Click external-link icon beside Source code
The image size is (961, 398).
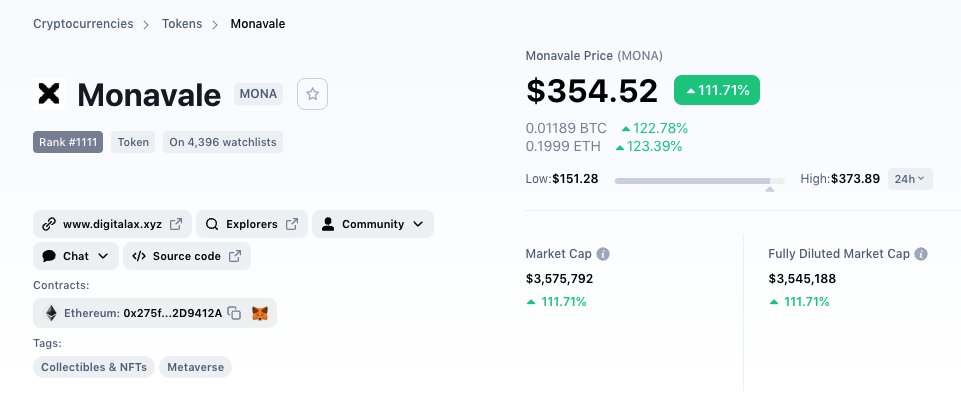tap(235, 256)
